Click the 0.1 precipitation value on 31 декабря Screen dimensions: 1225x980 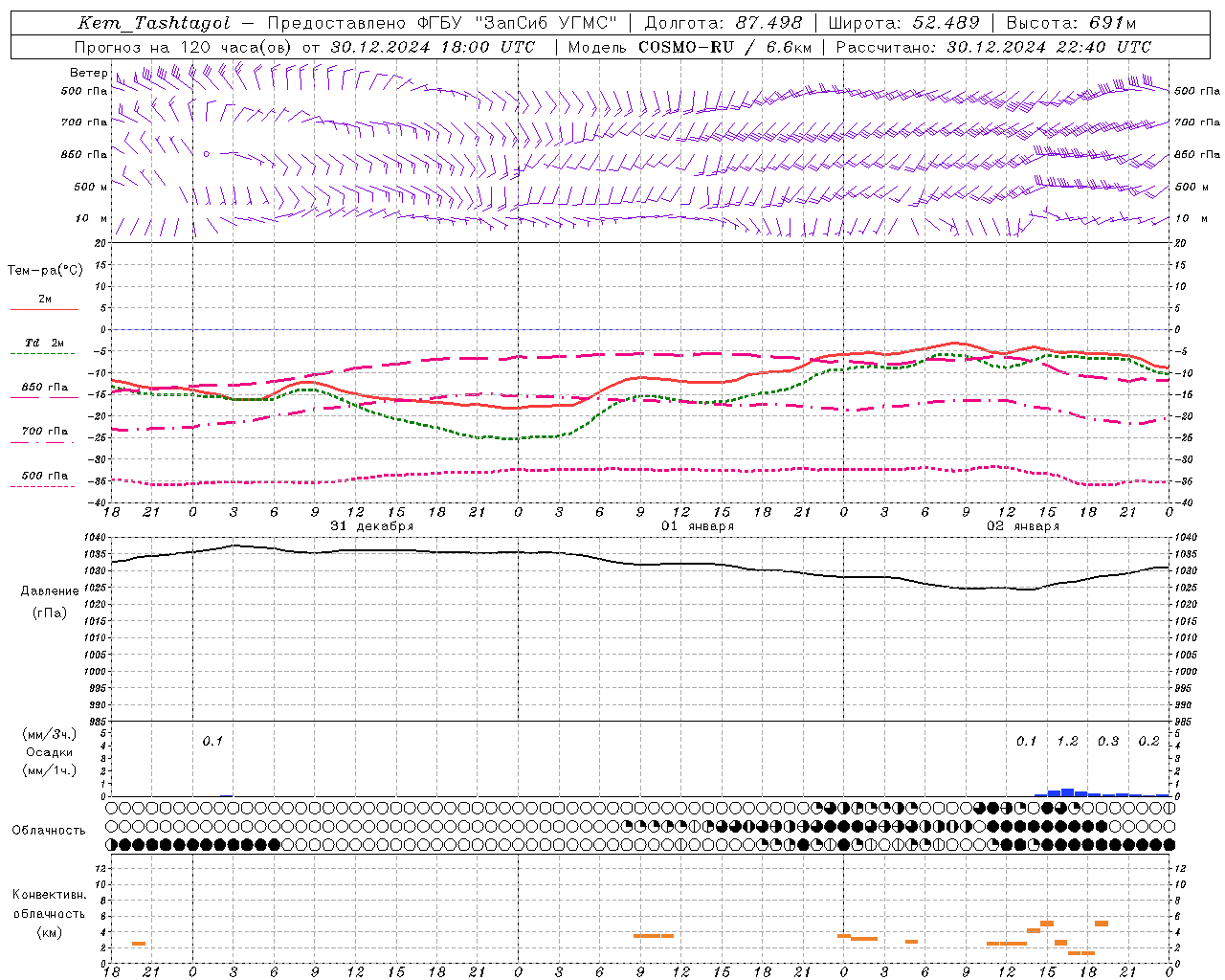pyautogui.click(x=212, y=742)
